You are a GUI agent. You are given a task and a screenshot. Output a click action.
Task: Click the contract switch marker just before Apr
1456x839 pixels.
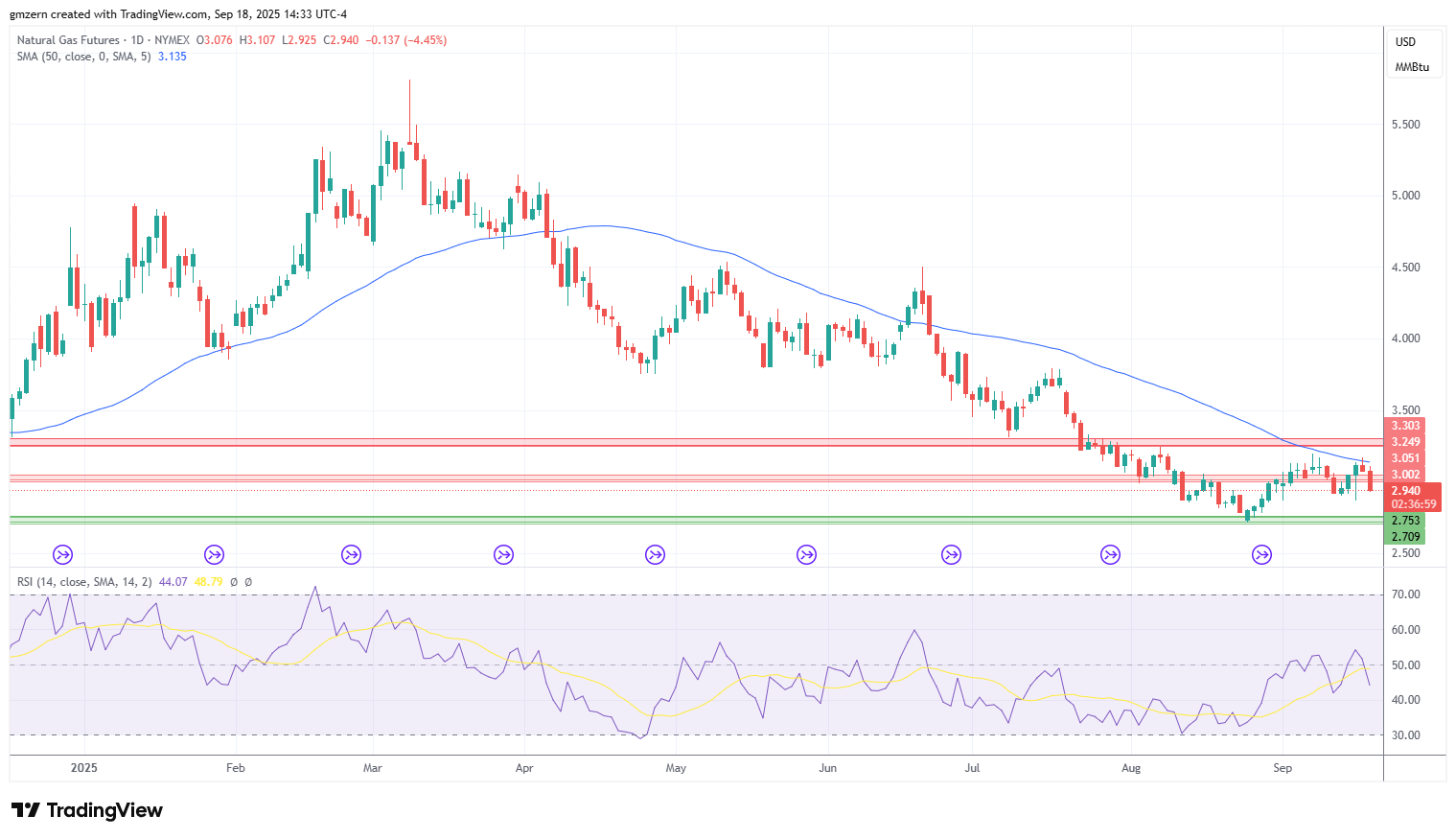[x=503, y=554]
